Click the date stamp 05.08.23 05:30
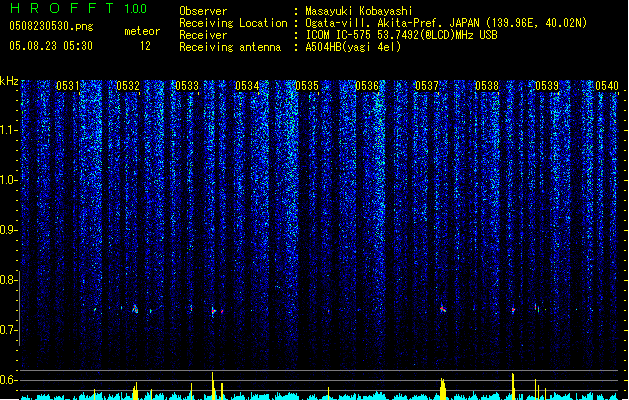 (x=51, y=46)
